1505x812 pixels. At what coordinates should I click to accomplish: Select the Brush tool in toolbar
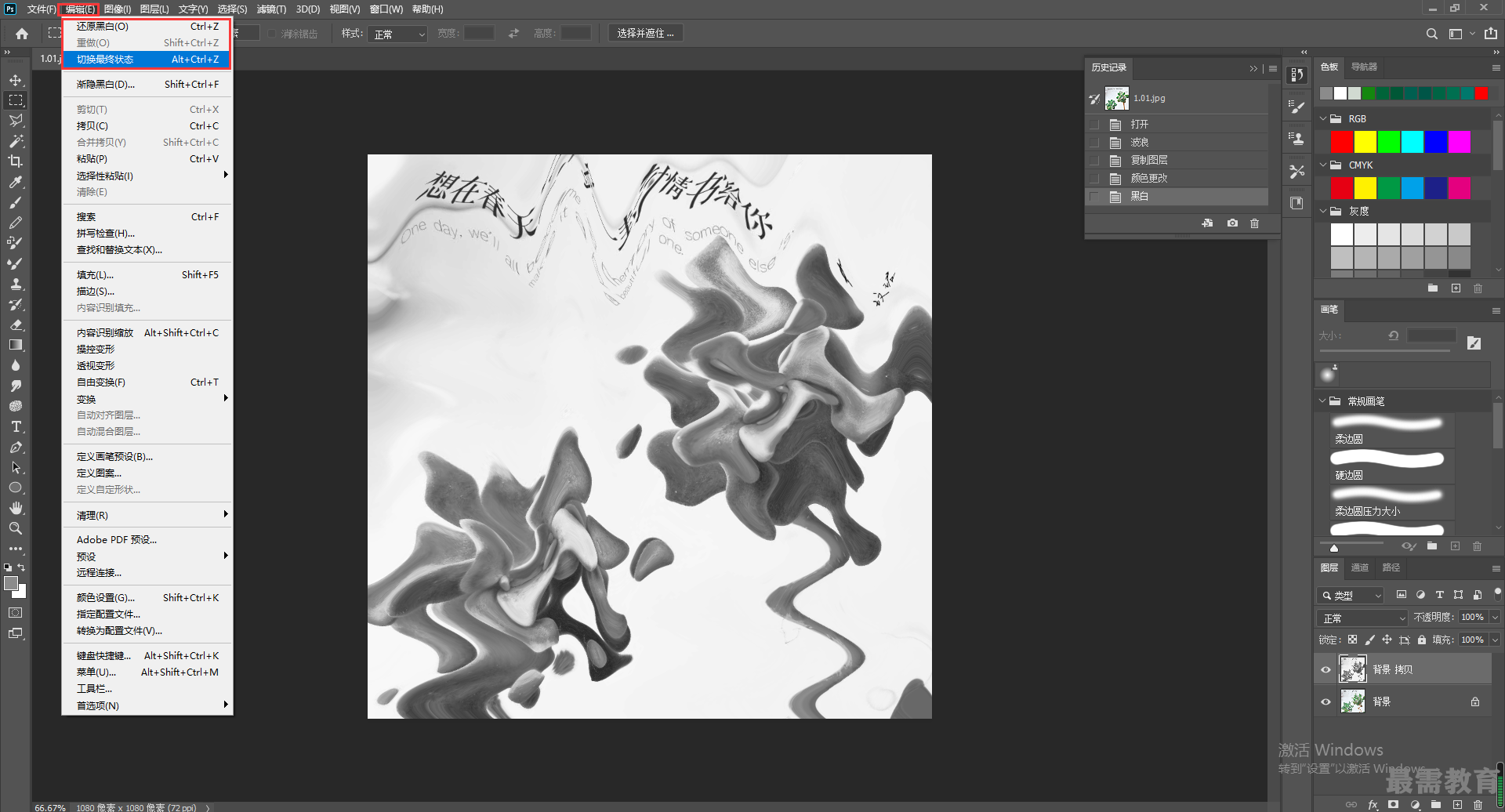pyautogui.click(x=16, y=202)
